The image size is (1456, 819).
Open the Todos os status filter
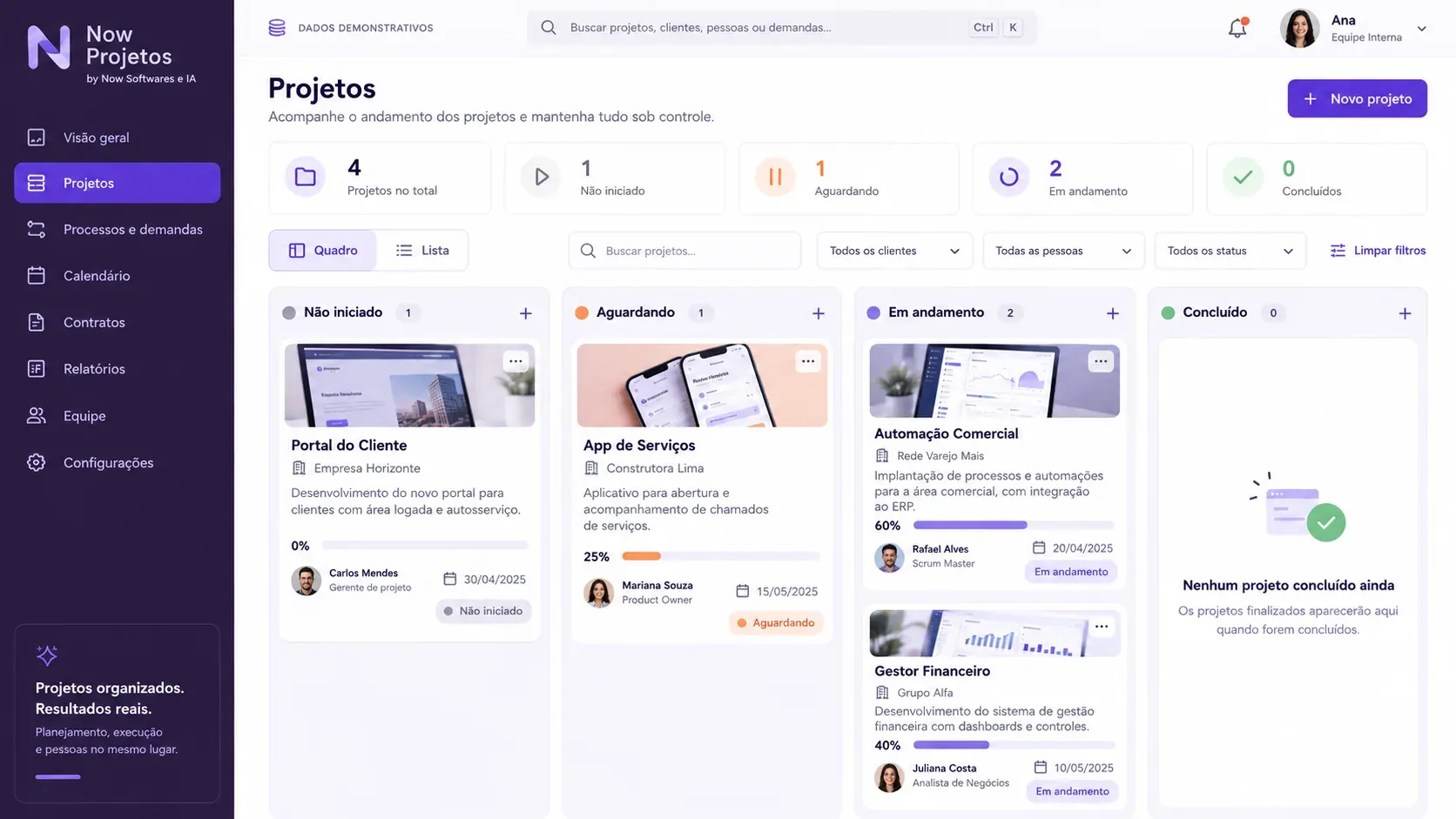pos(1230,251)
